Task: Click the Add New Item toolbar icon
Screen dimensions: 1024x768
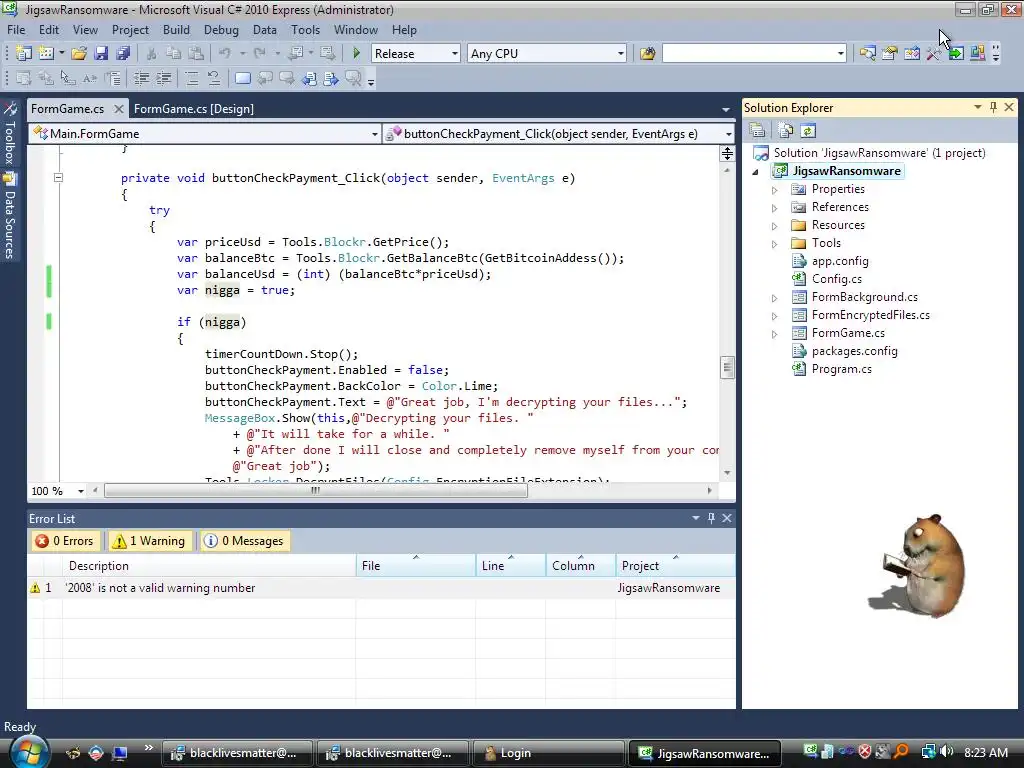Action: coord(46,54)
